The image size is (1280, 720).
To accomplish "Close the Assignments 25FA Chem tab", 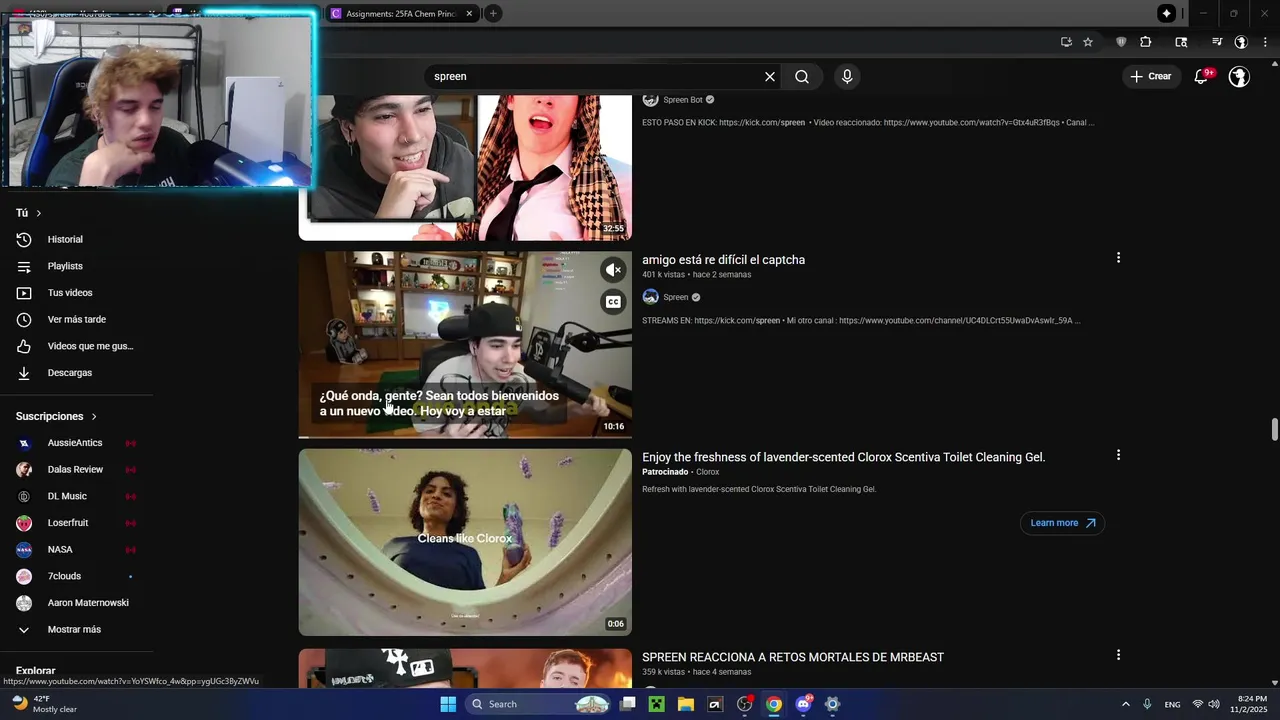I will pyautogui.click(x=469, y=14).
